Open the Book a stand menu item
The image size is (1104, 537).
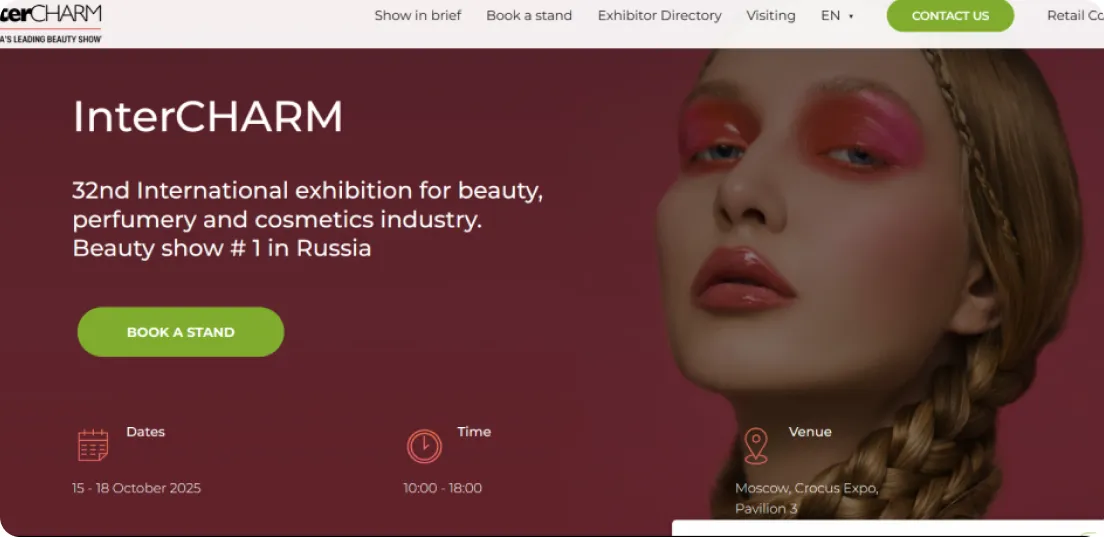(529, 15)
